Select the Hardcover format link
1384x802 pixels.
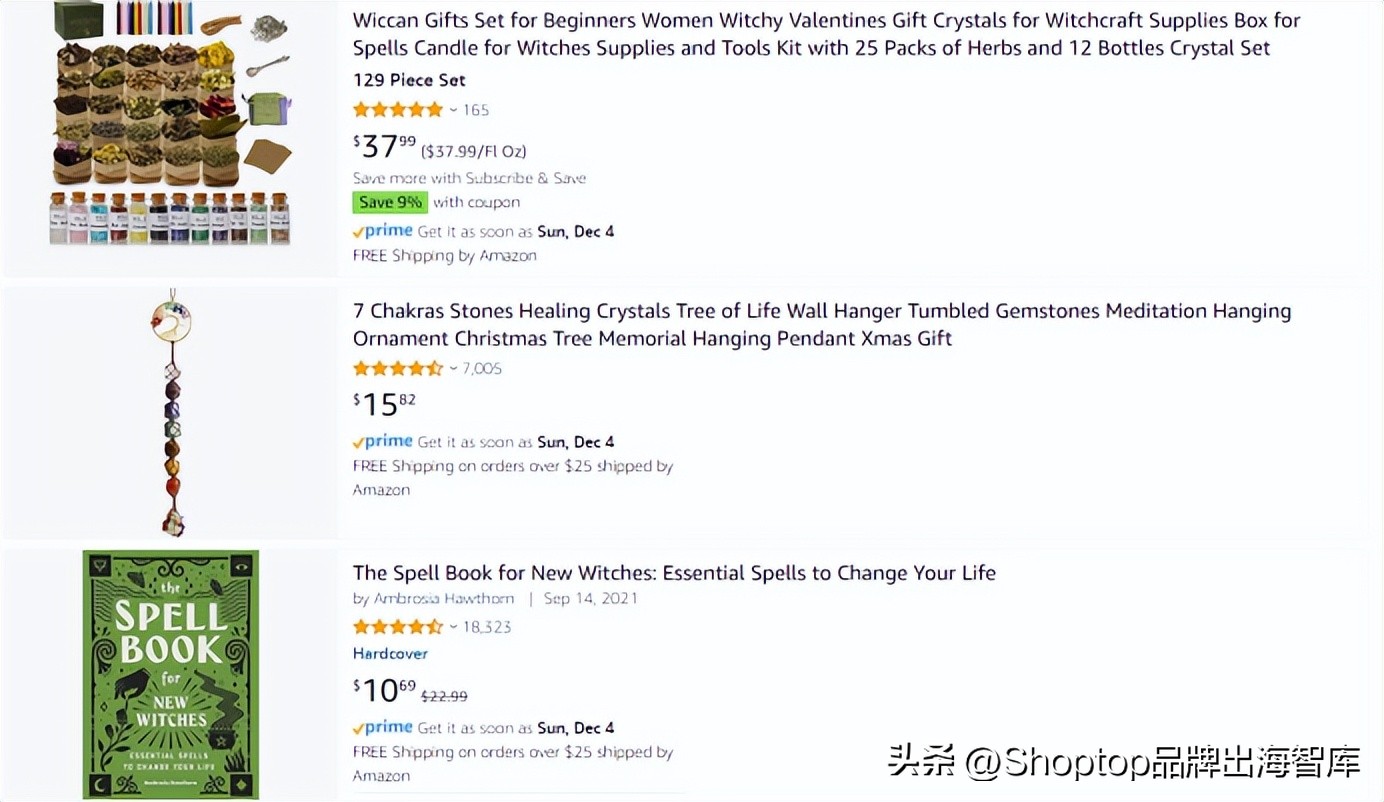click(390, 654)
